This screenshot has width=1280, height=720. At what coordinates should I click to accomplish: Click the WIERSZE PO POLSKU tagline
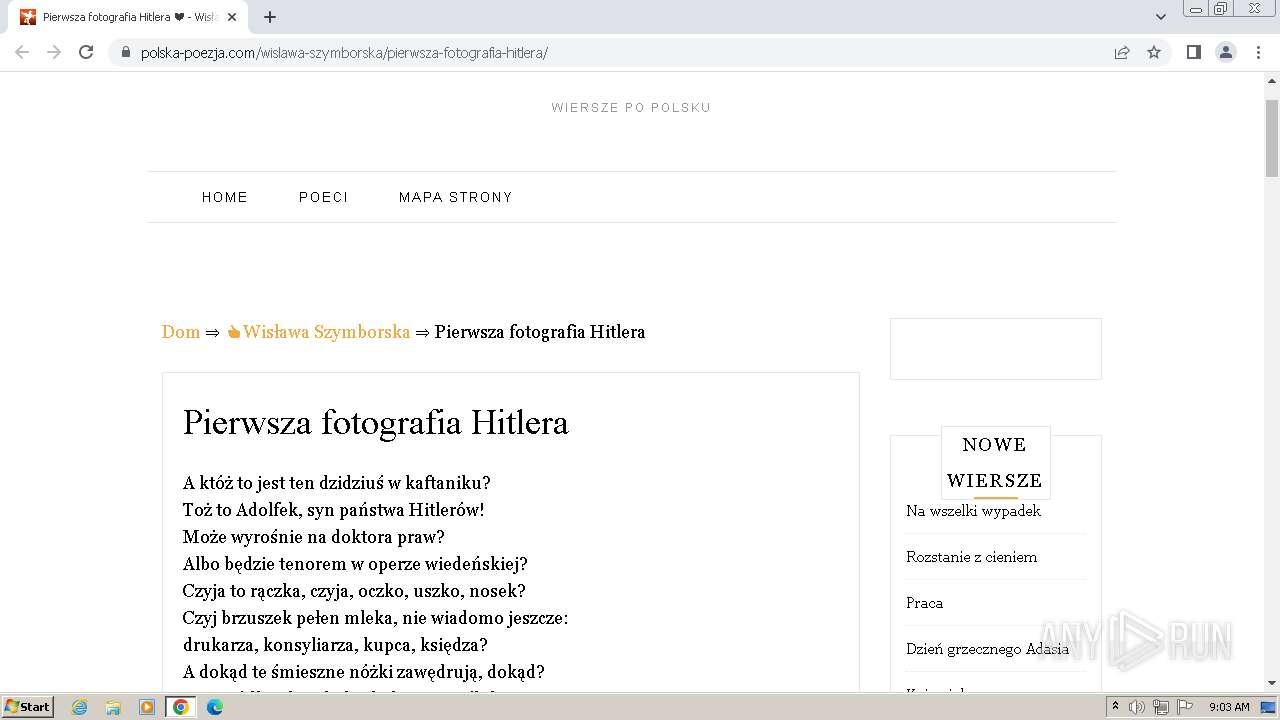[631, 108]
